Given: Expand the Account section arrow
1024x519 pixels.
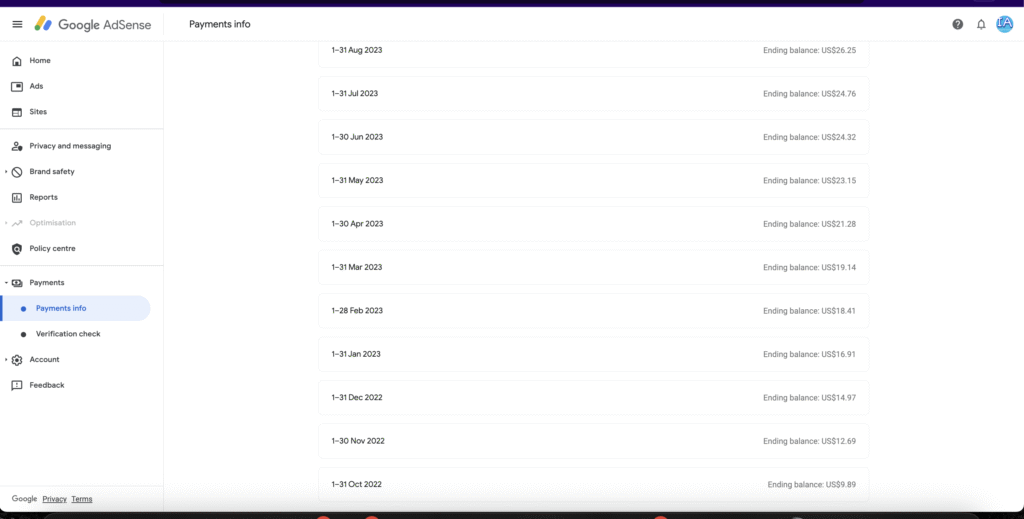Looking at the screenshot, I should 6,360.
